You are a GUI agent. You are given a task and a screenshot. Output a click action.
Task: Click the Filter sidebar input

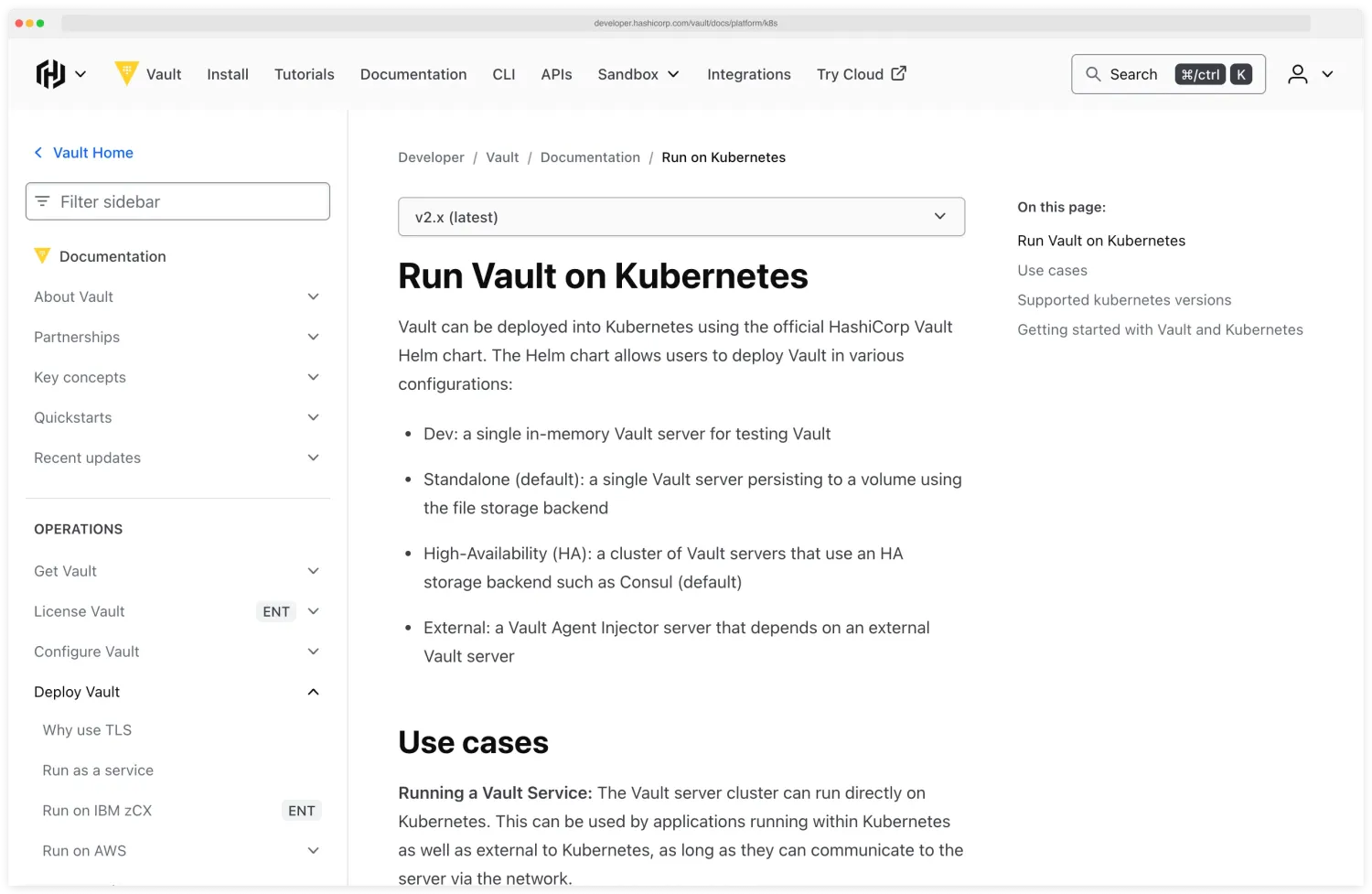[x=177, y=201]
